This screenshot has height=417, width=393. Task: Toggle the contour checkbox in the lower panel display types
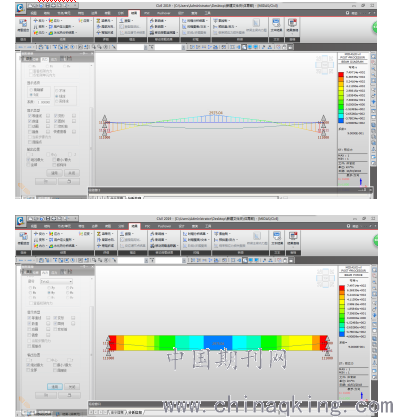pos(29,318)
